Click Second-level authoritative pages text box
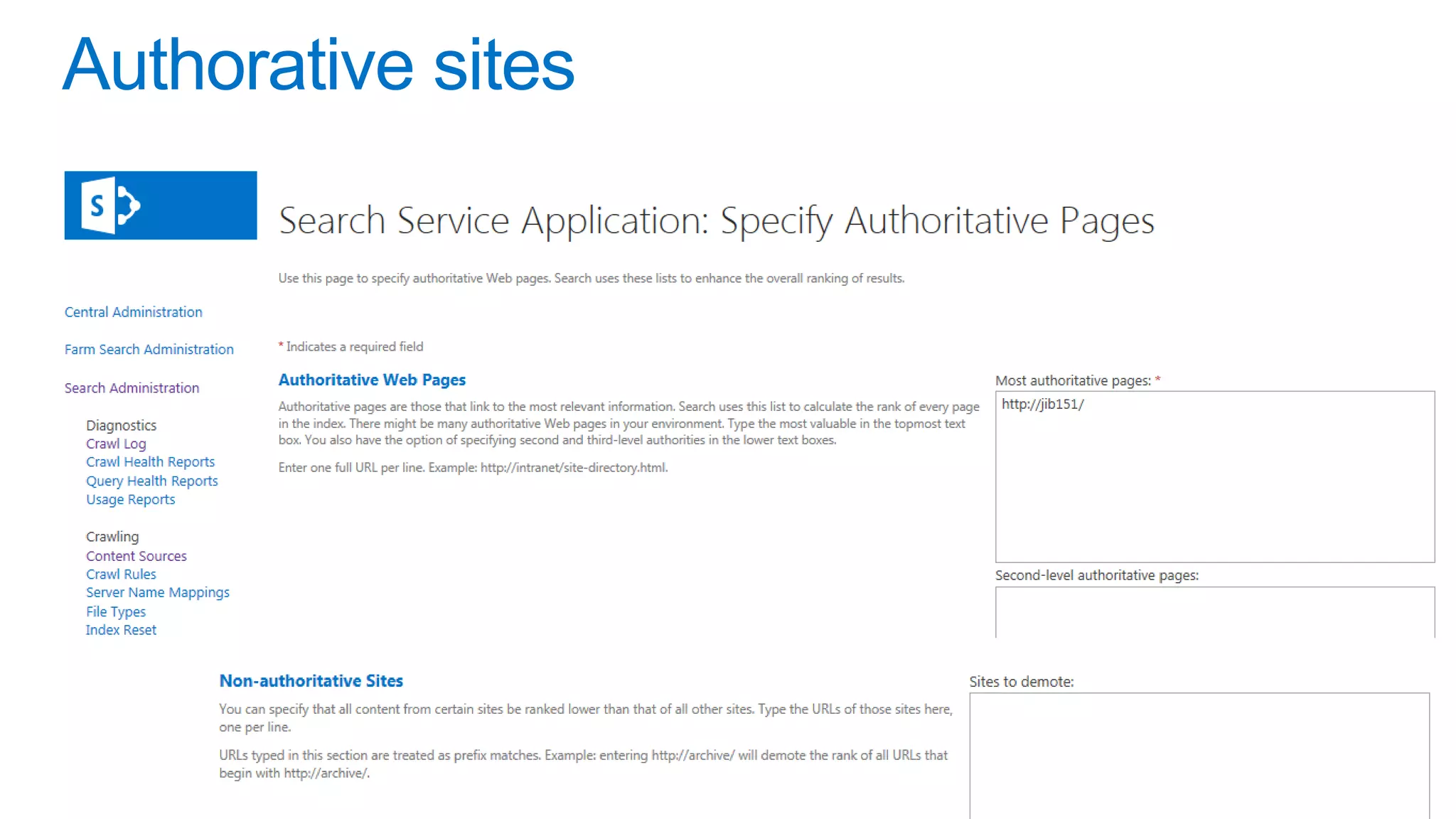1456x819 pixels. coord(1214,612)
